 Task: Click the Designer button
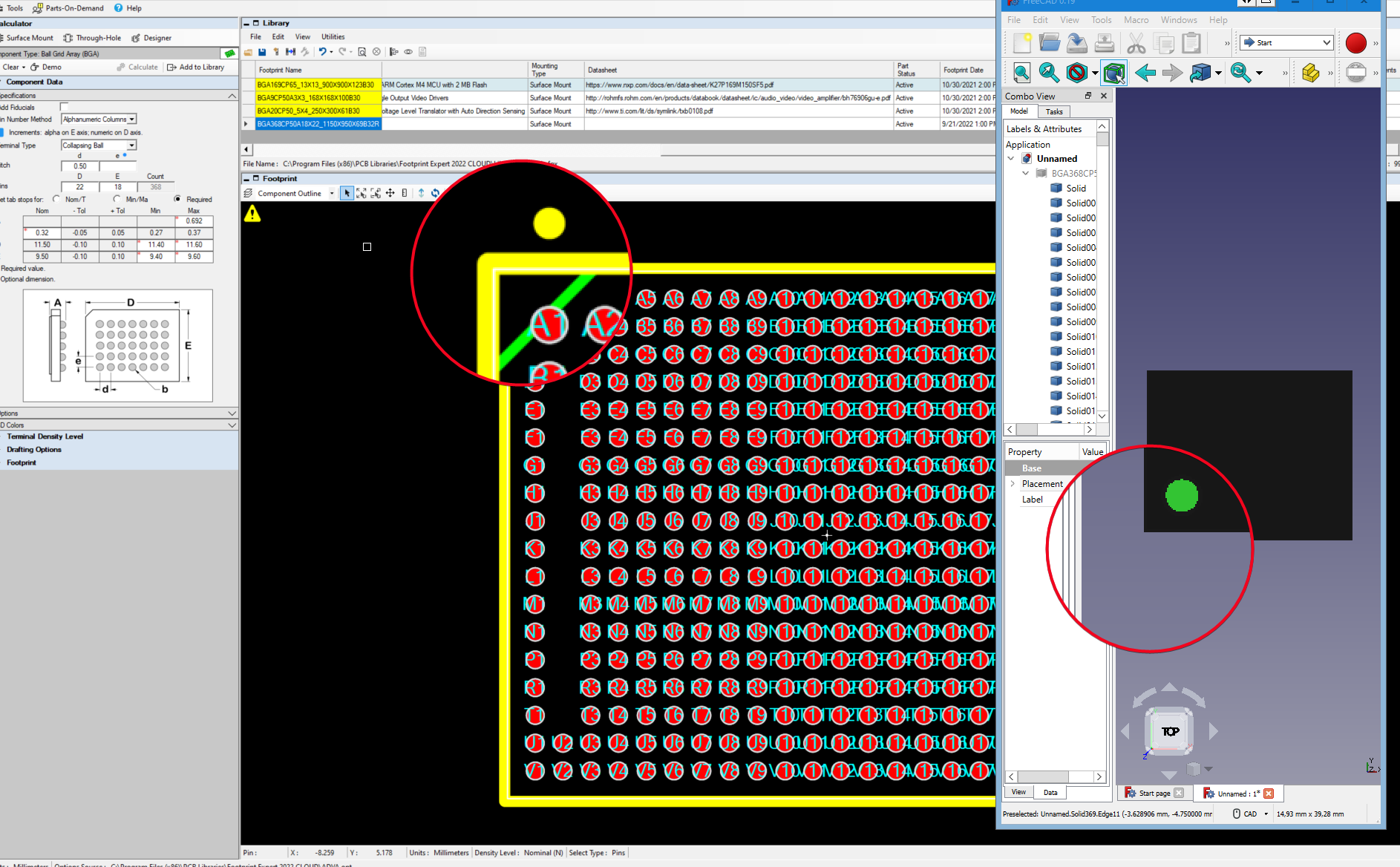pyautogui.click(x=151, y=38)
